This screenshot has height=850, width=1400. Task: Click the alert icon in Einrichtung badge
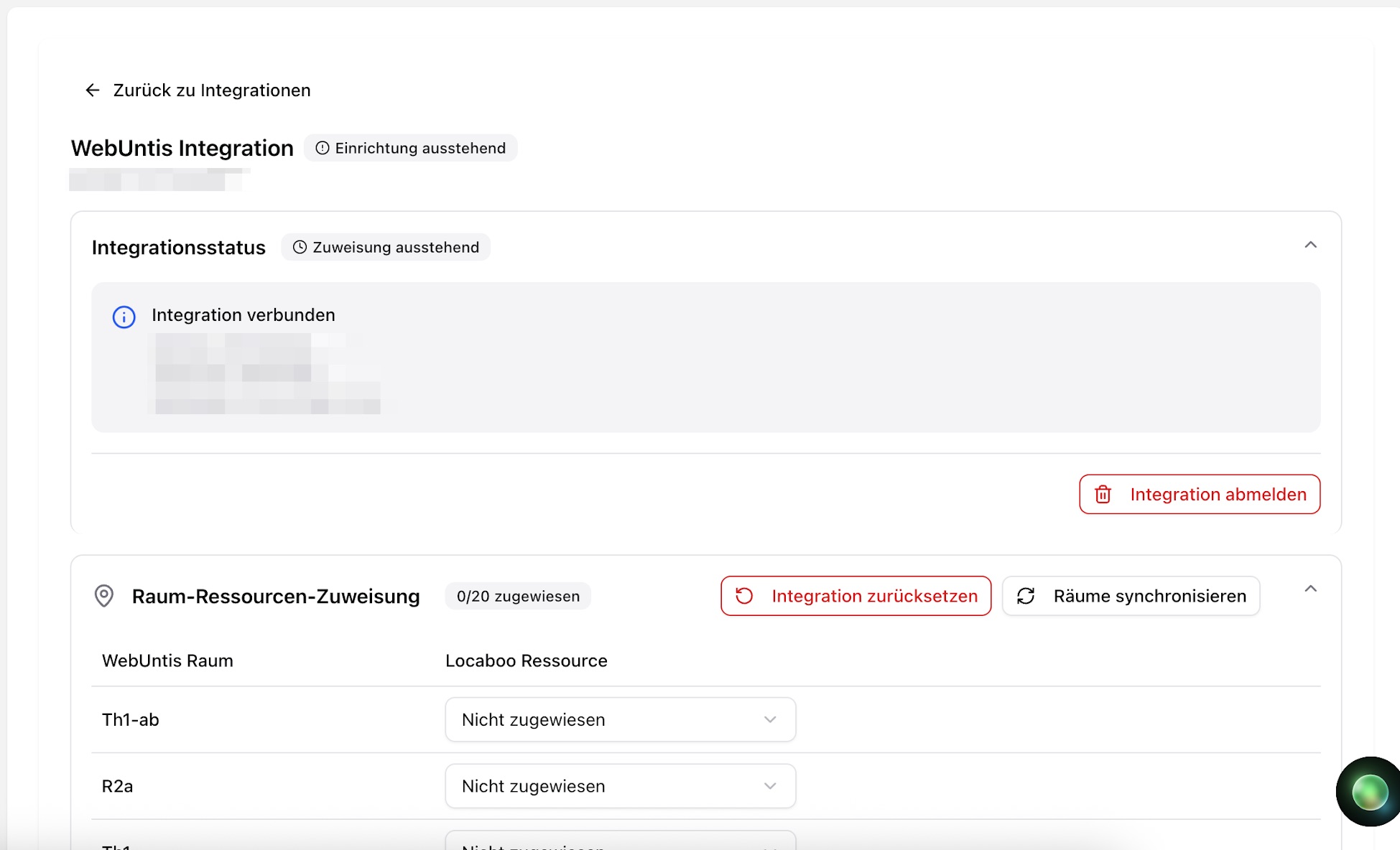[323, 148]
